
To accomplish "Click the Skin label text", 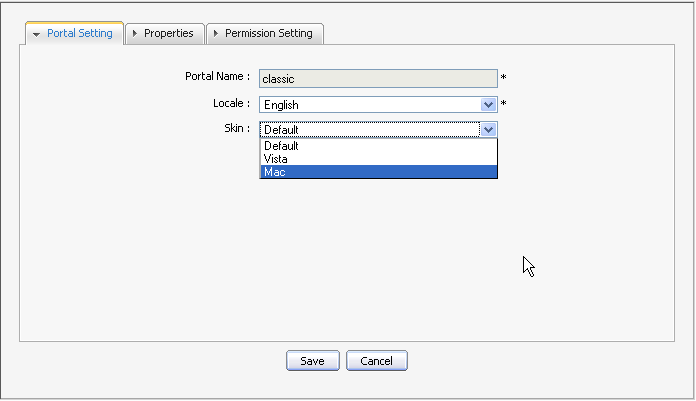I will point(237,128).
